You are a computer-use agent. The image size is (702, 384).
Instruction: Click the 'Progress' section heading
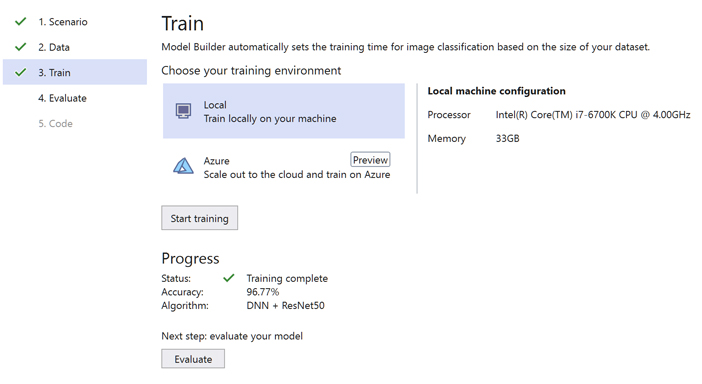(190, 259)
